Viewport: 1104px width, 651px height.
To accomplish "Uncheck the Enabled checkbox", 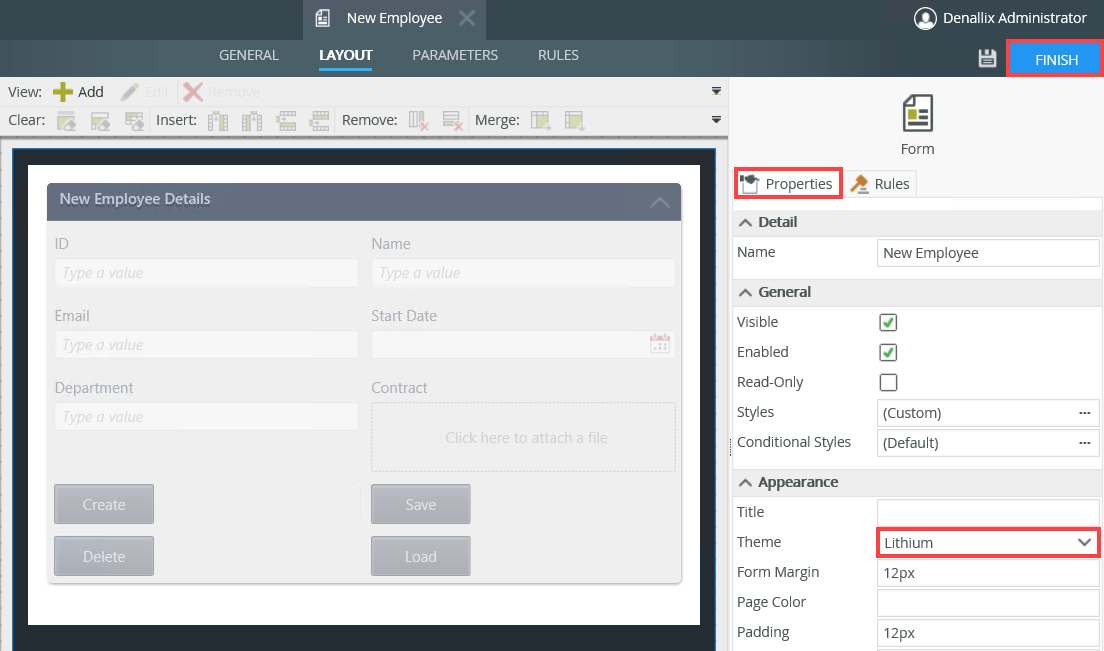I will (x=887, y=352).
